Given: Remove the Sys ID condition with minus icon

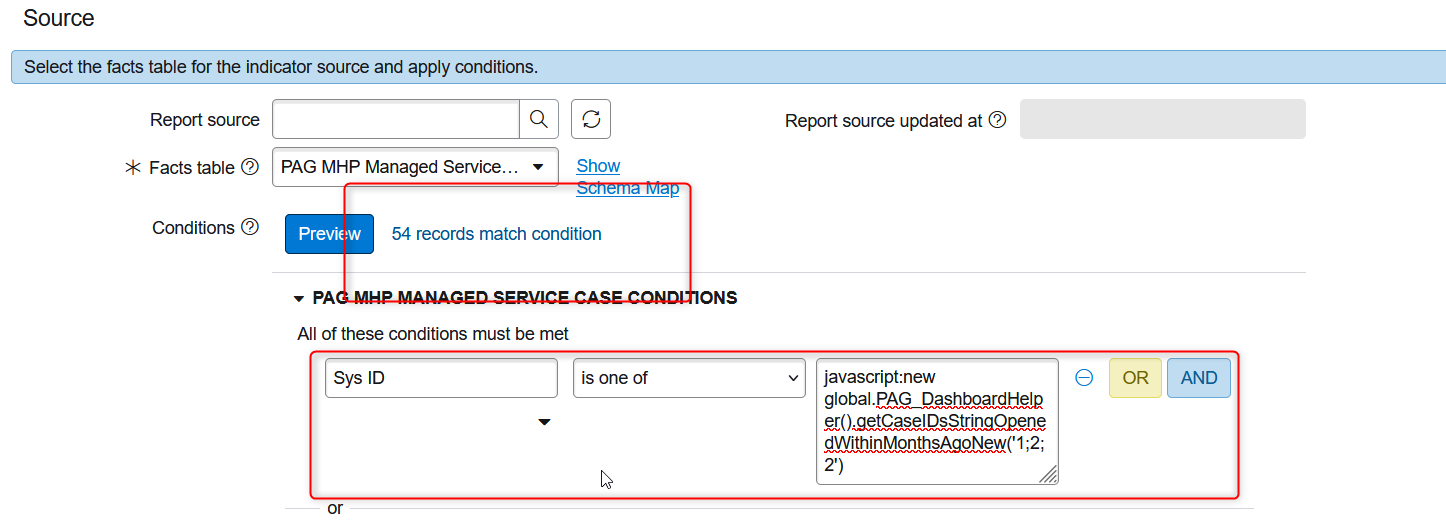Looking at the screenshot, I should [x=1084, y=378].
